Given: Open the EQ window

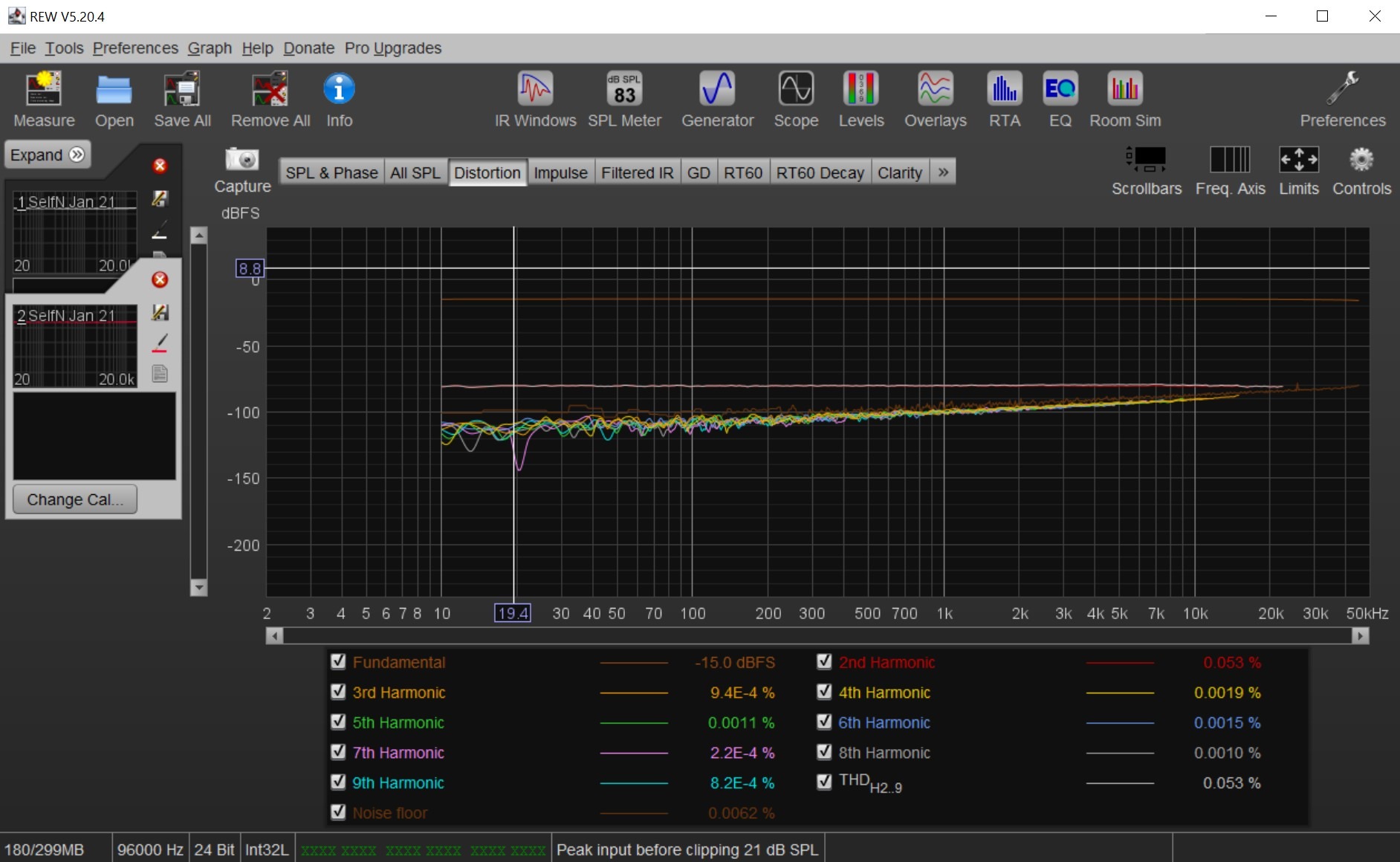Looking at the screenshot, I should click(1060, 89).
